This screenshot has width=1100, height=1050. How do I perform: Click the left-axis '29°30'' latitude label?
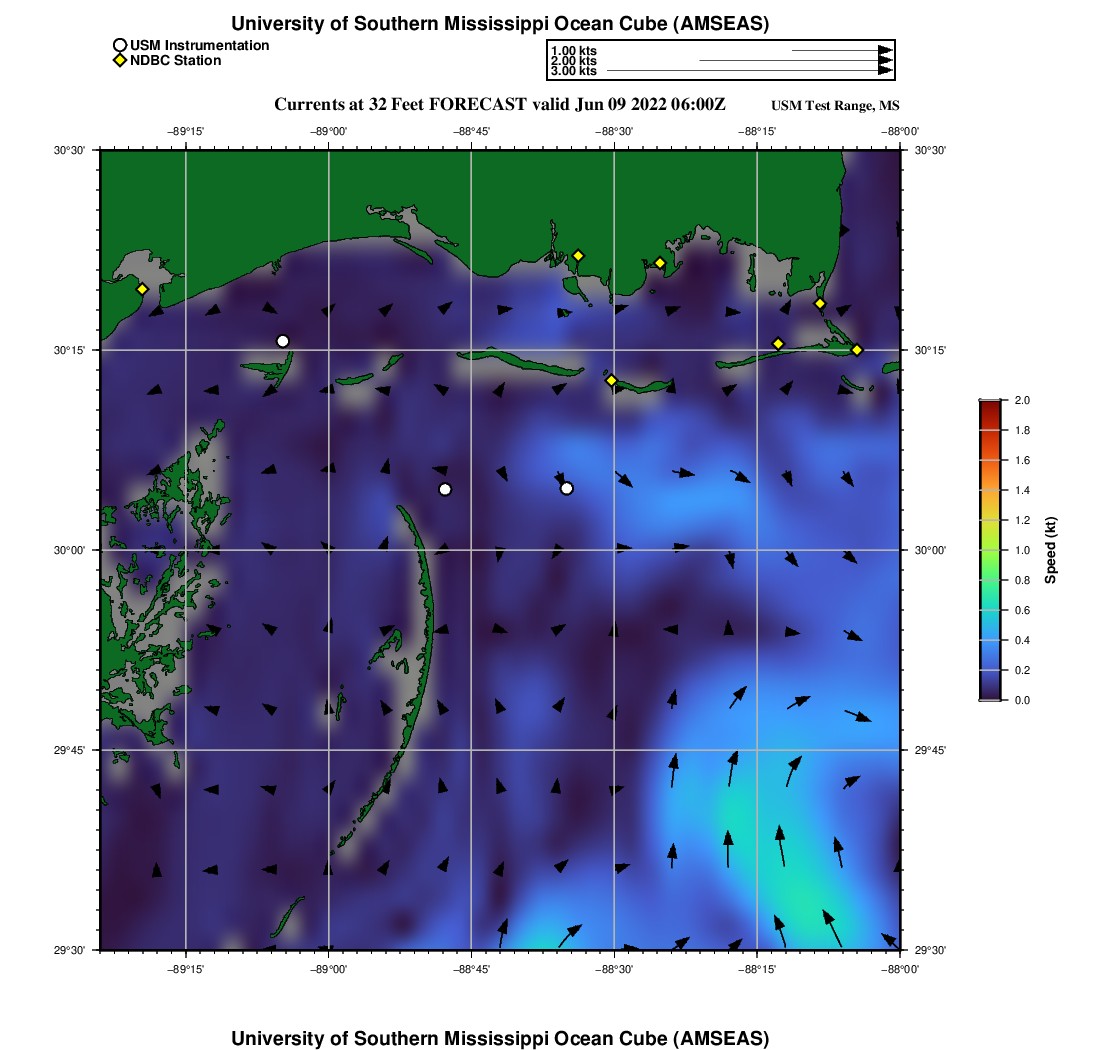click(69, 950)
